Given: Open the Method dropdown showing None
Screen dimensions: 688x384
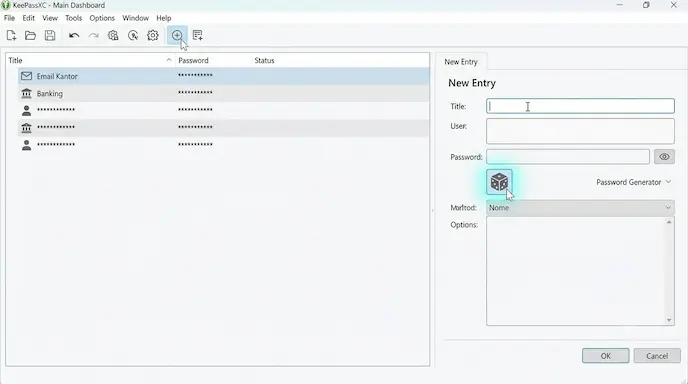Looking at the screenshot, I should point(580,208).
